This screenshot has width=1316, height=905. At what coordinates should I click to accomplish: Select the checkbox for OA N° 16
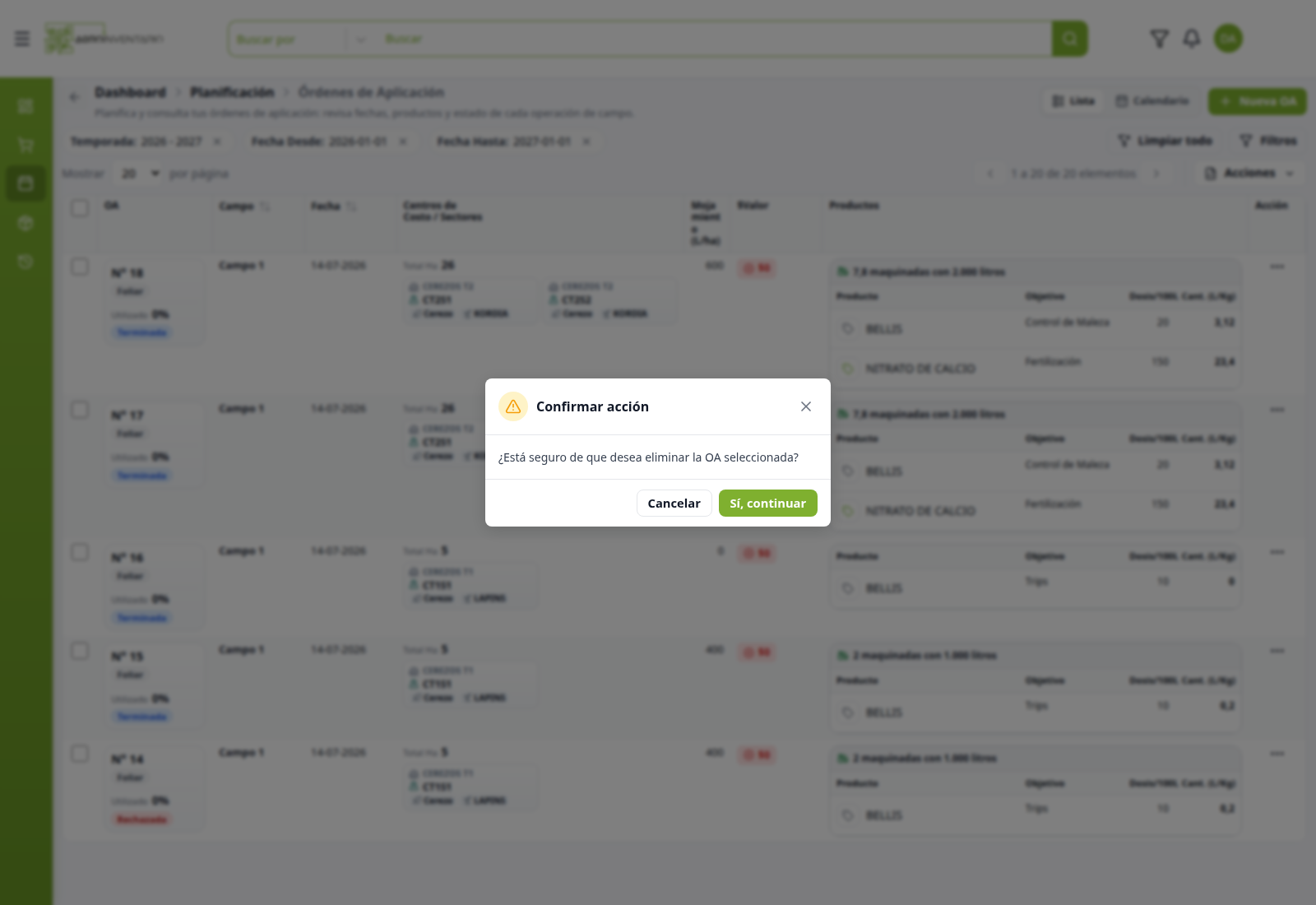[x=80, y=552]
